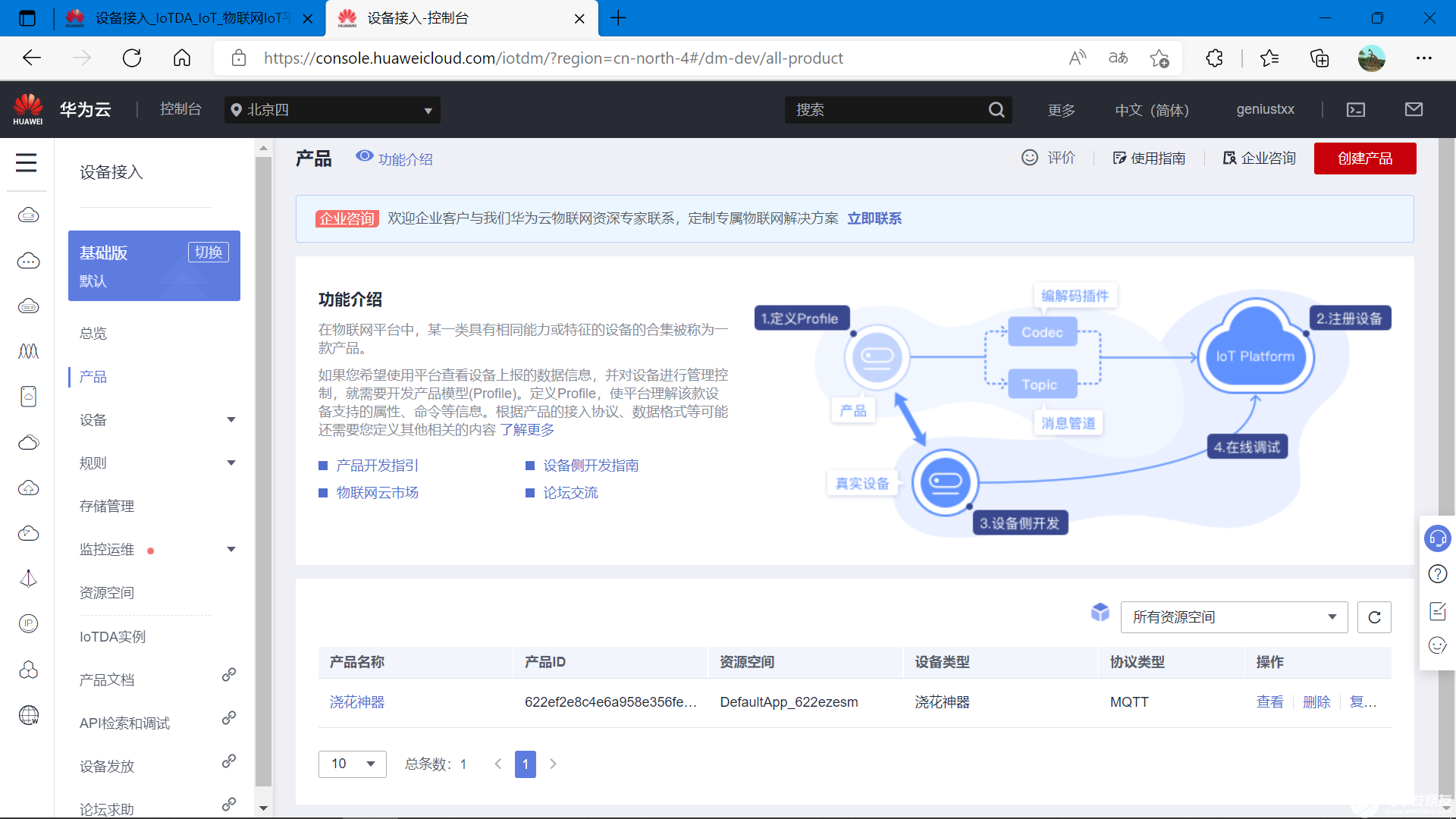Click the smiley rating icon on right edge
Viewport: 1456px width, 819px height.
point(1438,645)
